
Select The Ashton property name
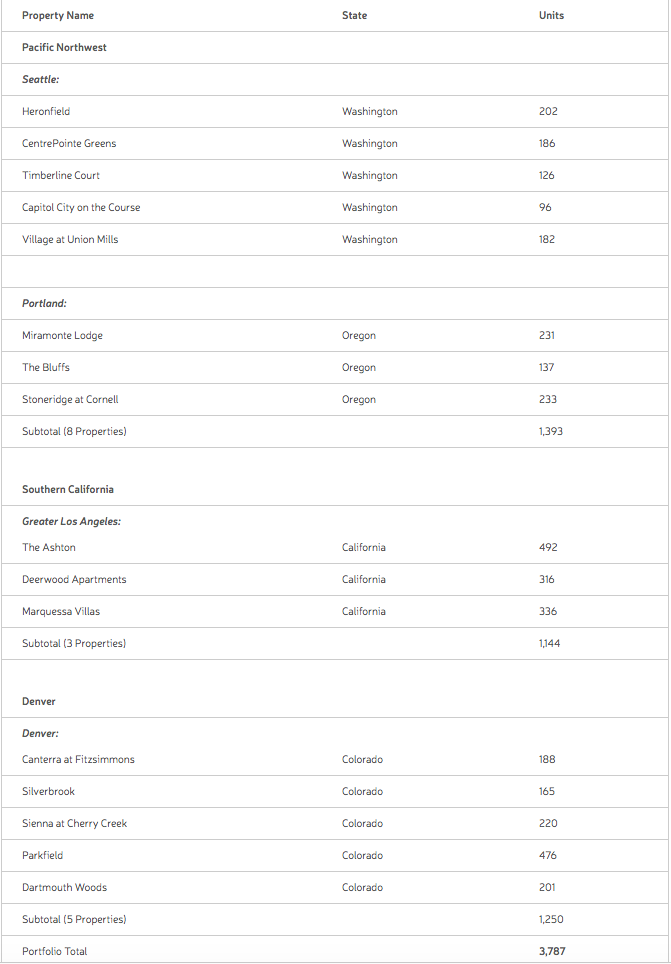pos(49,548)
